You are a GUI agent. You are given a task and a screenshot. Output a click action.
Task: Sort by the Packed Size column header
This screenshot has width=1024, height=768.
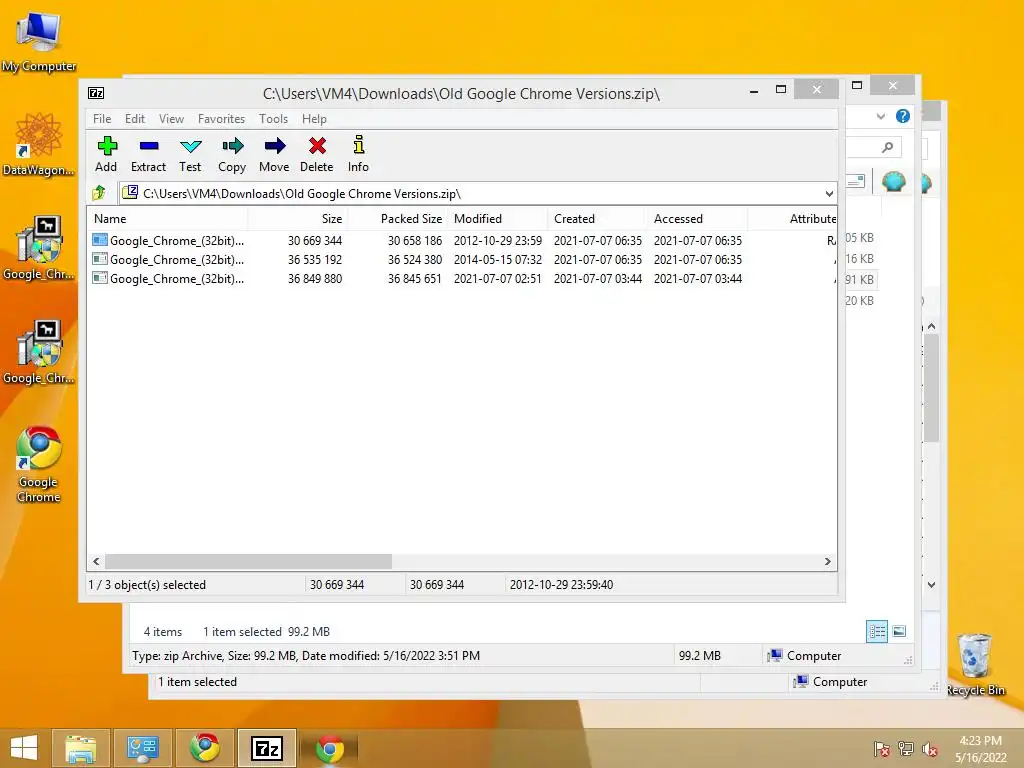pos(397,219)
